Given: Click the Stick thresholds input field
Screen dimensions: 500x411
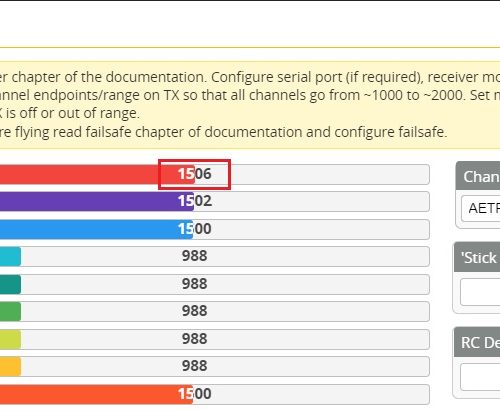Looking at the screenshot, I should (480, 292).
